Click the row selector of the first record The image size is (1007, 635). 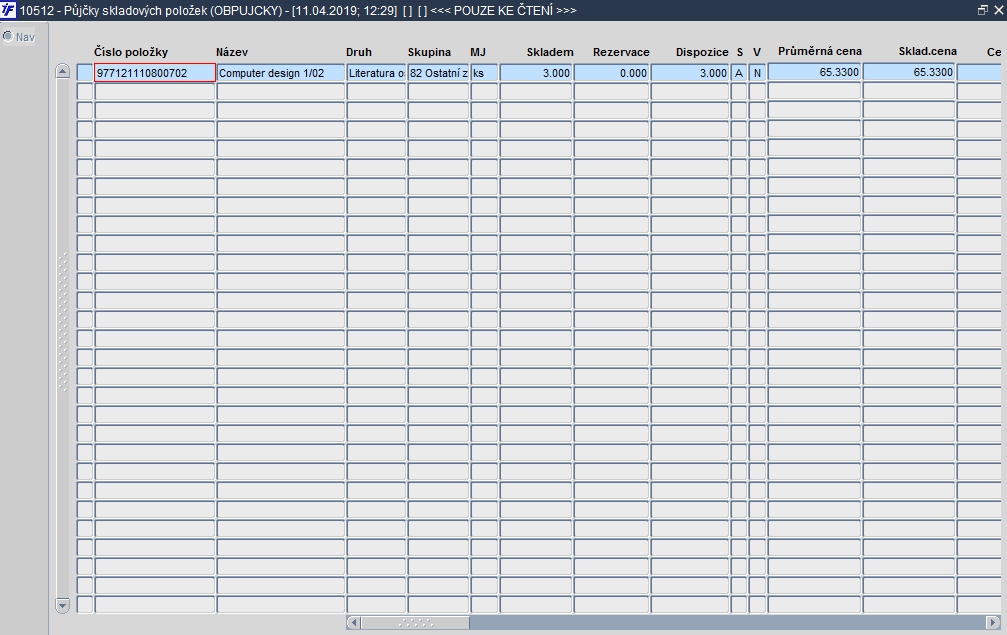(85, 73)
